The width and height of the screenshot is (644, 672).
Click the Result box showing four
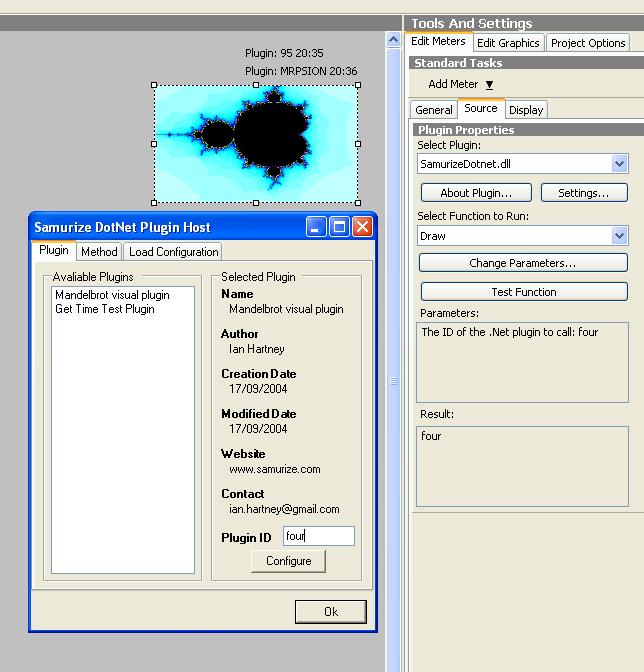click(522, 466)
